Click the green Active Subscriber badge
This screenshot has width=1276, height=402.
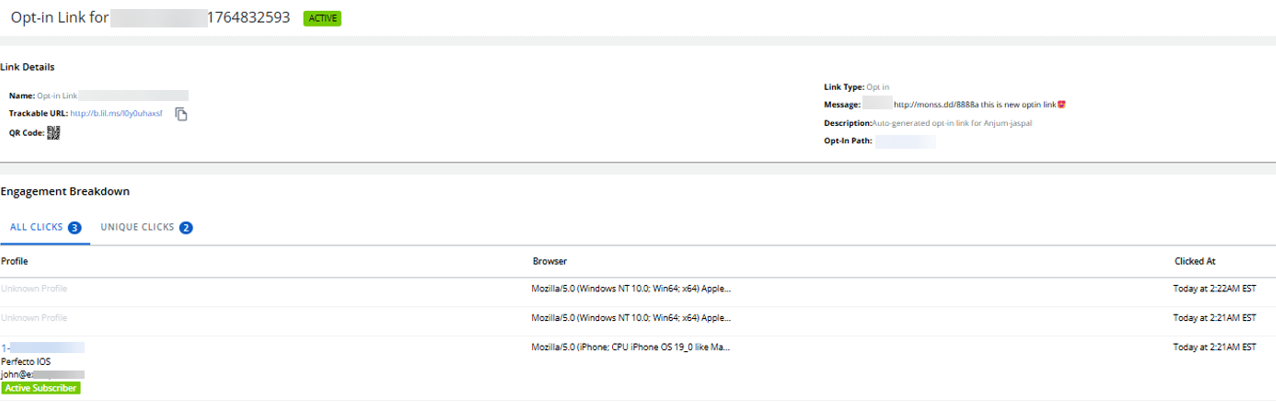pos(40,388)
